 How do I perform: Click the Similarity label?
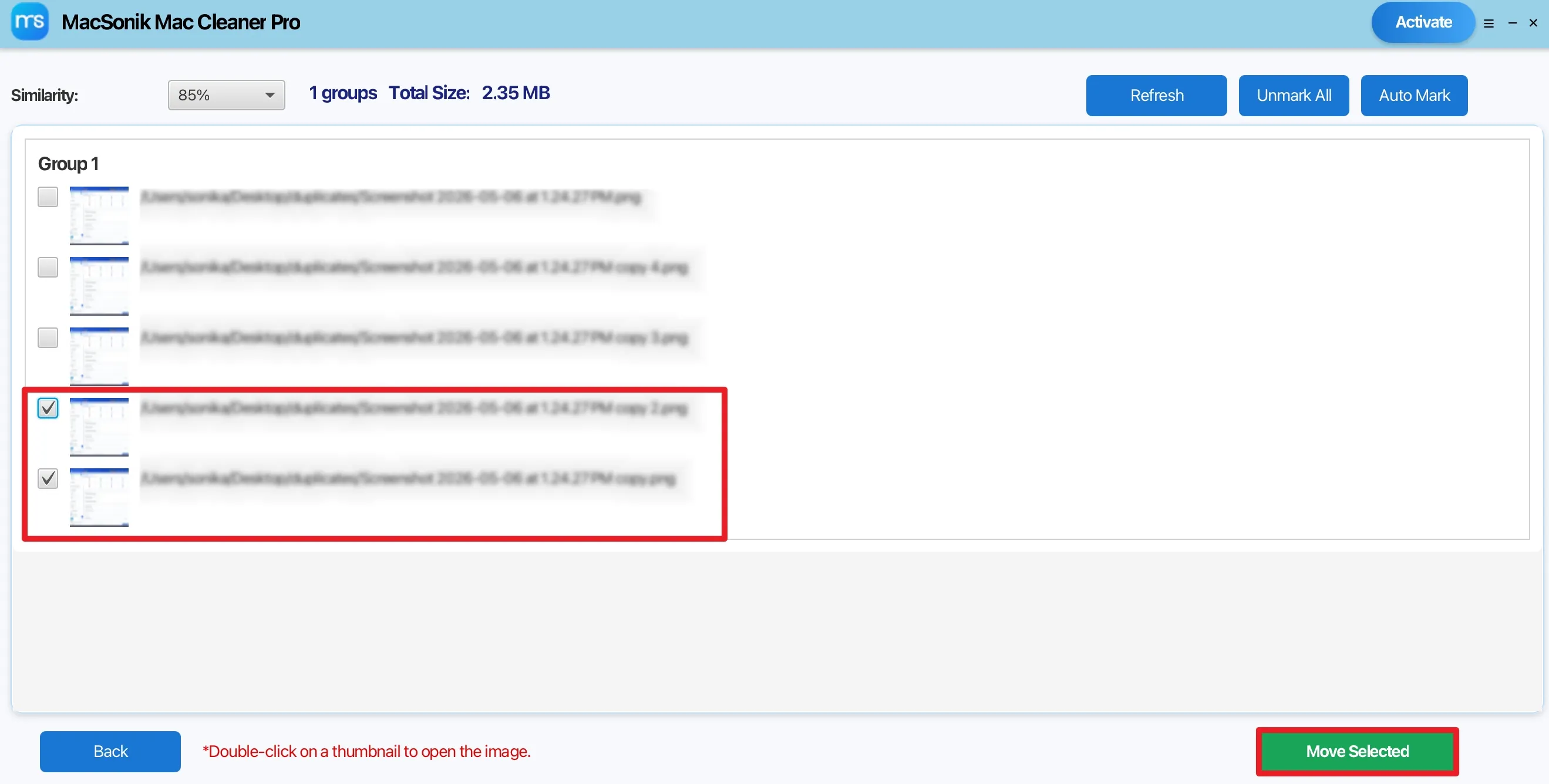click(x=45, y=96)
